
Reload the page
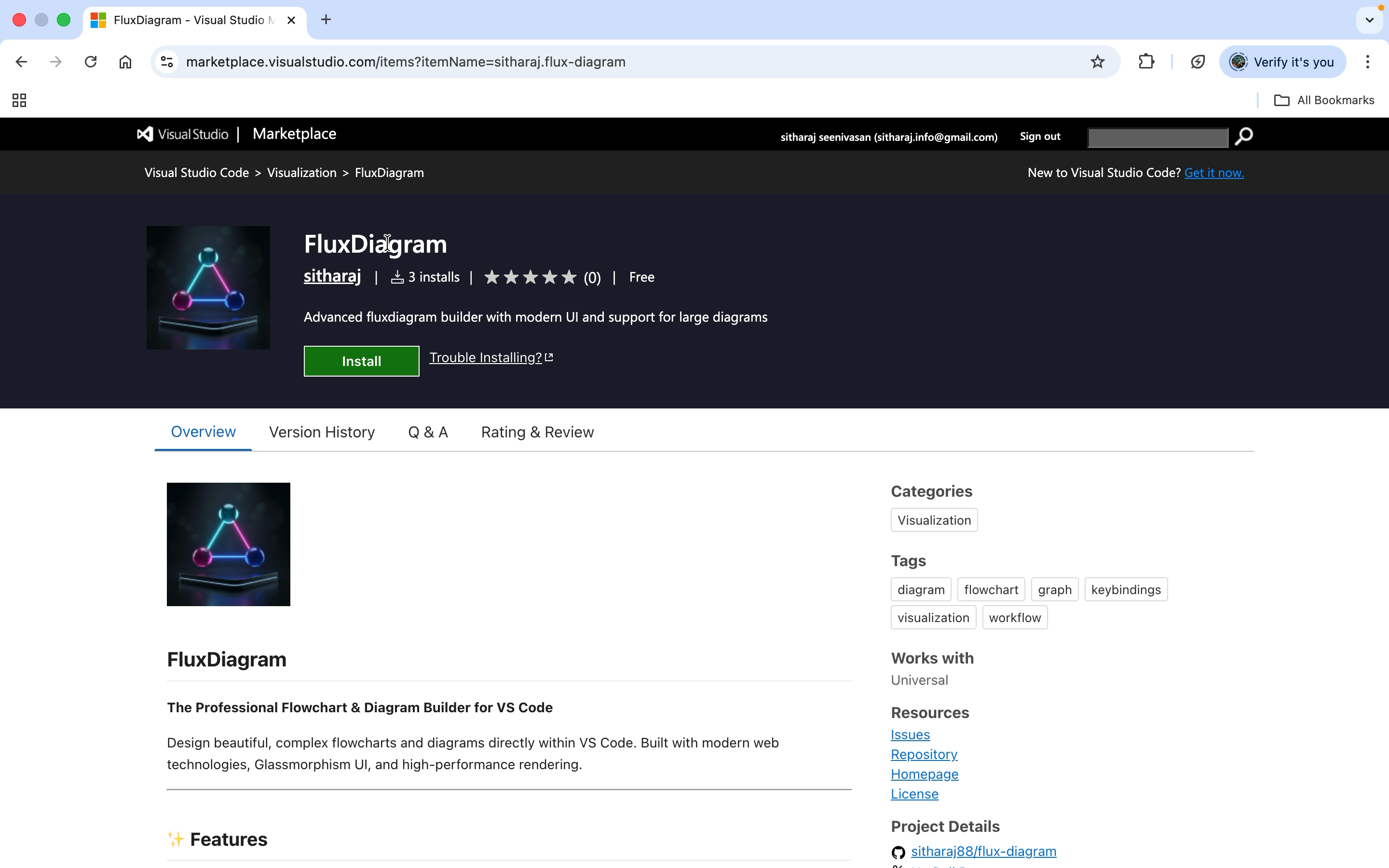coord(91,62)
